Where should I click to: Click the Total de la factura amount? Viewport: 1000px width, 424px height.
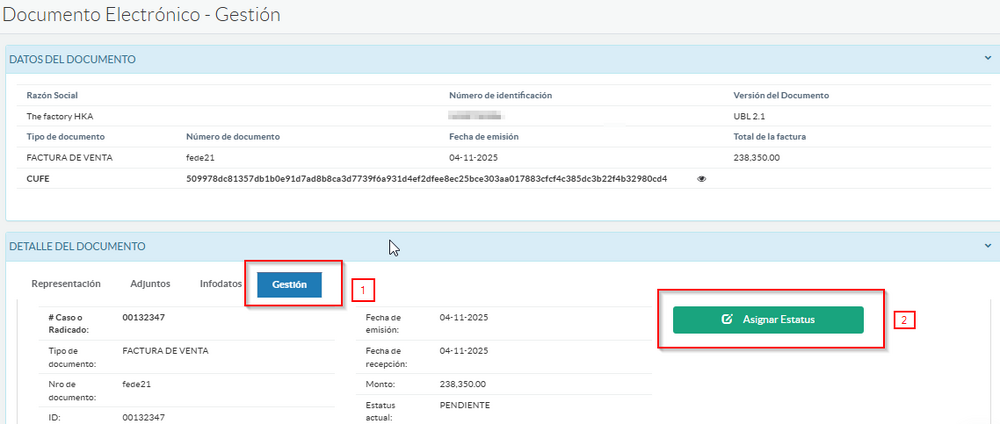click(756, 158)
